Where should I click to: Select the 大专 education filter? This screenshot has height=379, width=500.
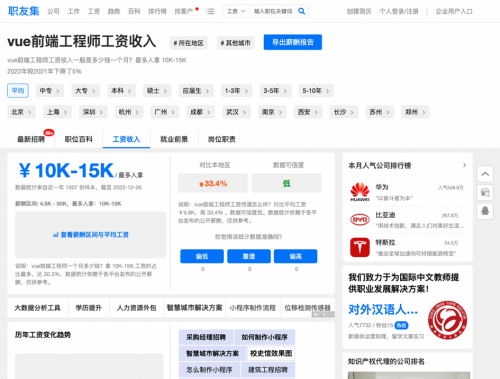(85, 91)
